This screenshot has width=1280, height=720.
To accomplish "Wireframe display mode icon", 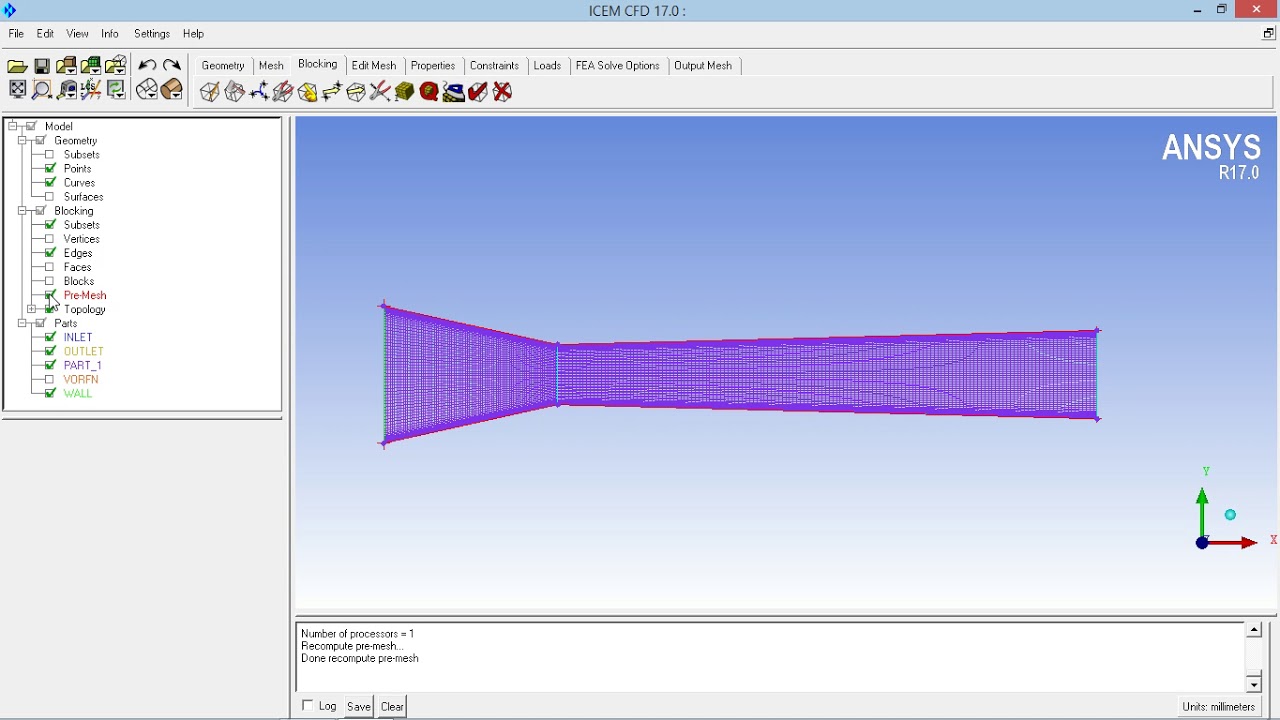I will click(147, 90).
